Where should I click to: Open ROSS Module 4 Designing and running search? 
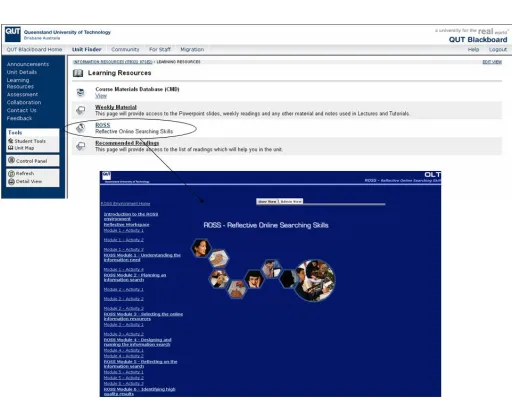[137, 342]
